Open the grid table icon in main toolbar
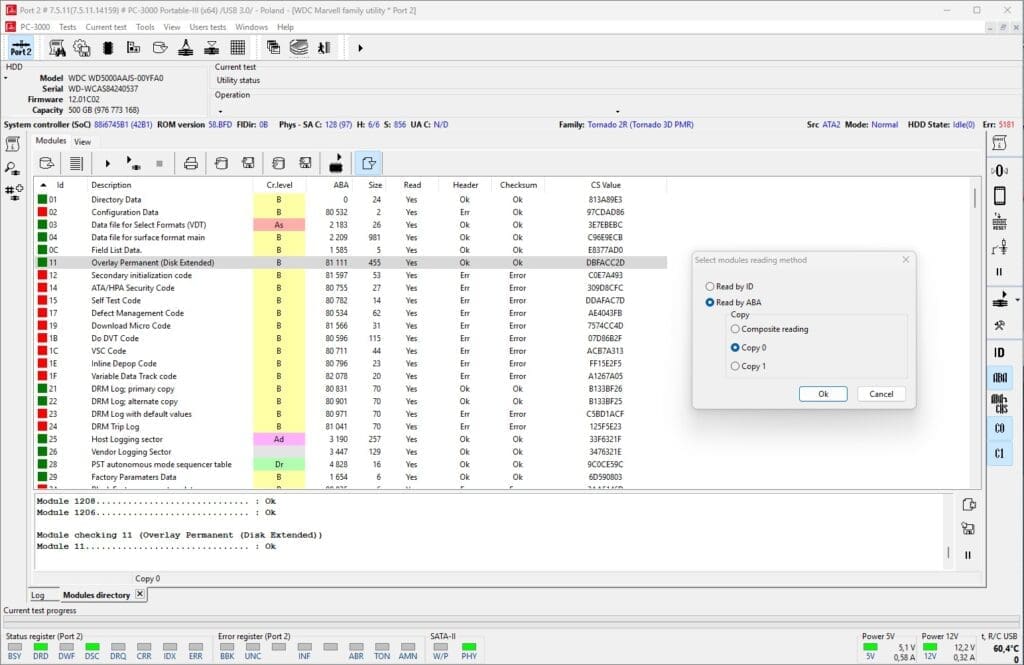Viewport: 1024px width, 665px height. 238,48
